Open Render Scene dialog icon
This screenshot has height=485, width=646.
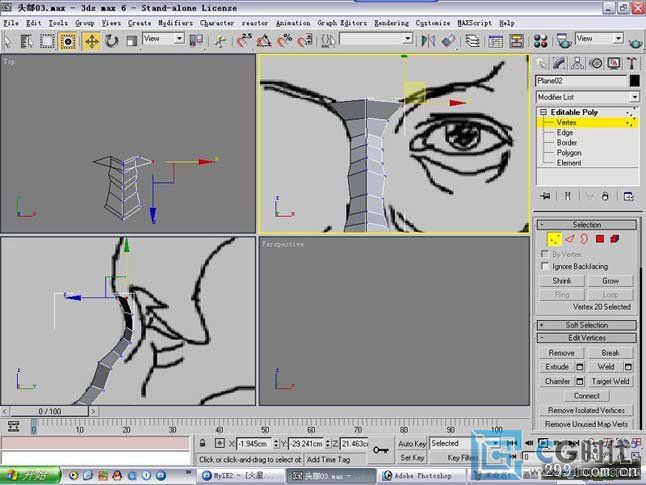click(564, 41)
